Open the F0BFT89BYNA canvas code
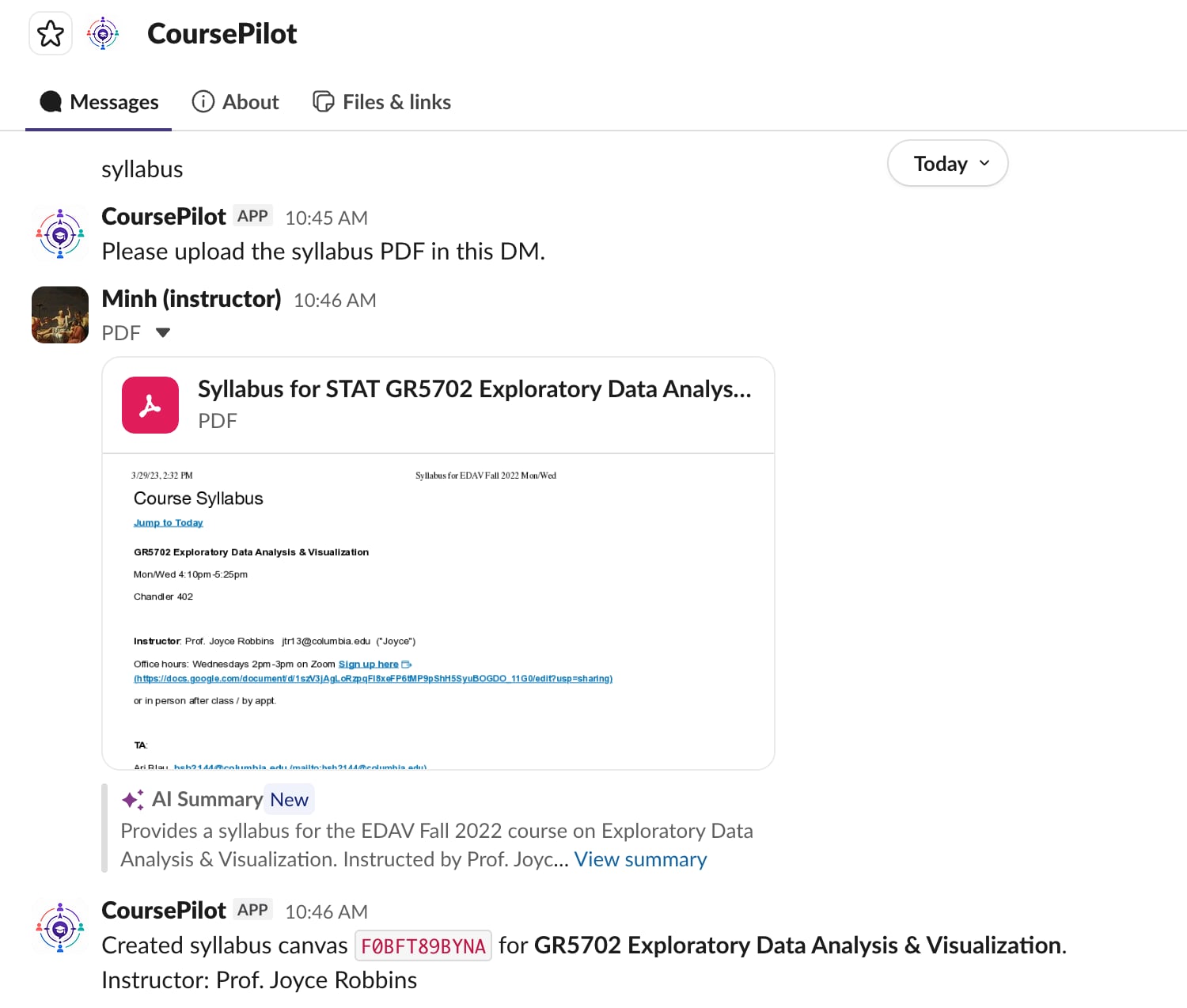Viewport: 1187px width, 1008px height. [x=423, y=945]
